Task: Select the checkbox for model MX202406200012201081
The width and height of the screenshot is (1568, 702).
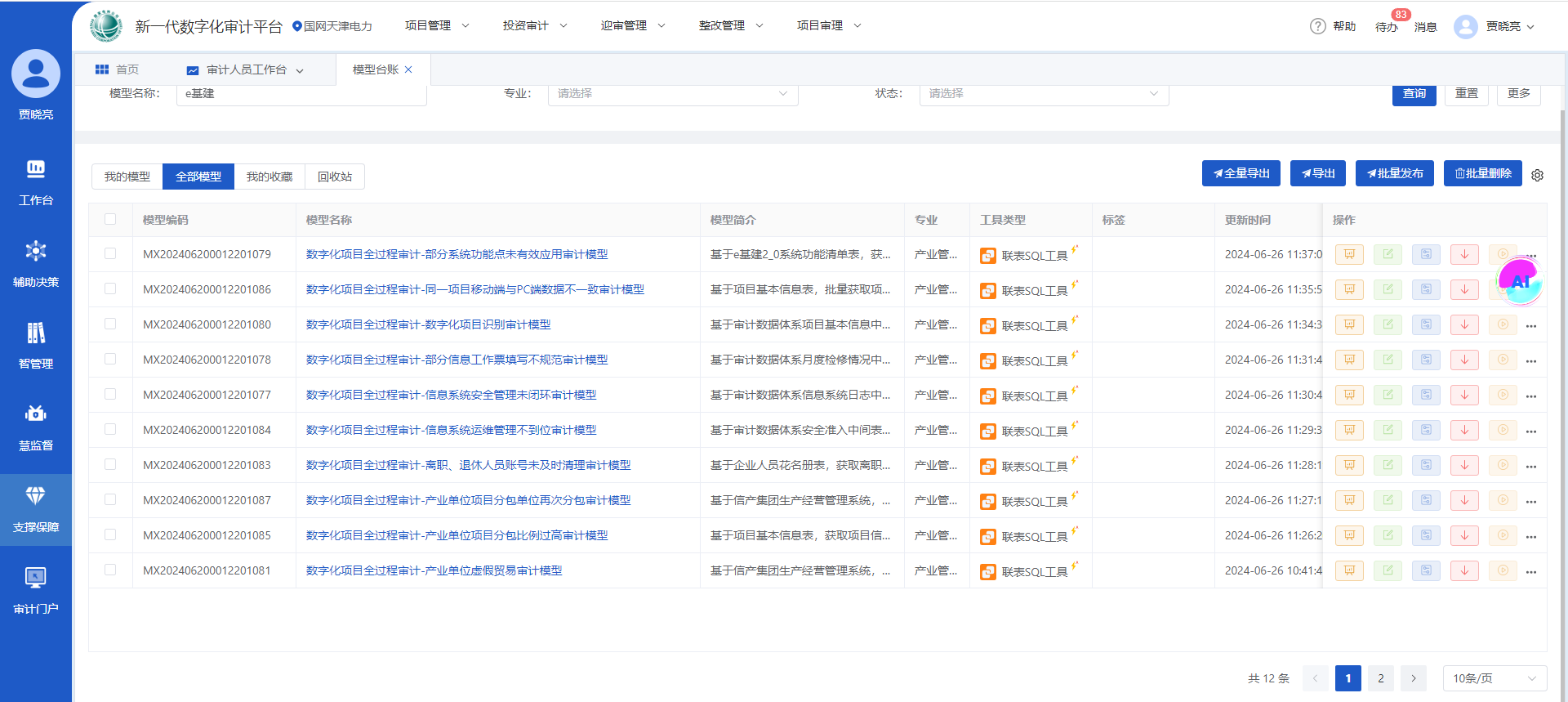Action: click(110, 570)
